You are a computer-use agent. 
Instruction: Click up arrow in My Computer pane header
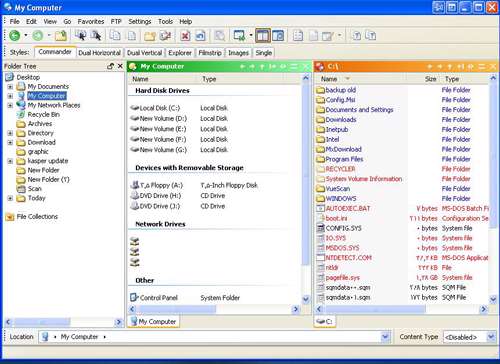[262, 67]
